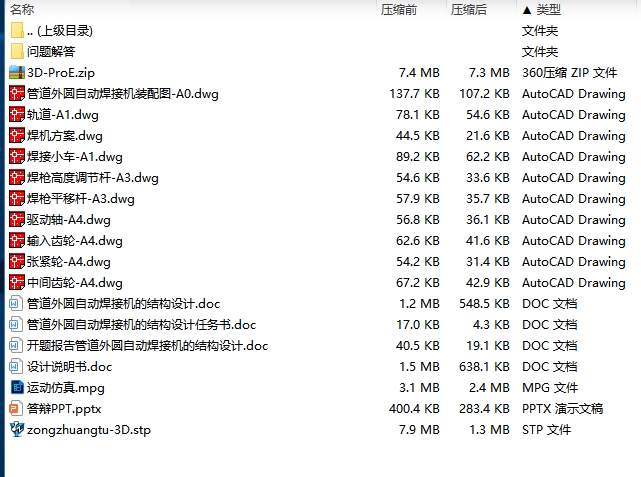Click the DWG icon beside 焊接小车-A1.dwg
Screen dimensions: 641x477
click(x=17, y=157)
